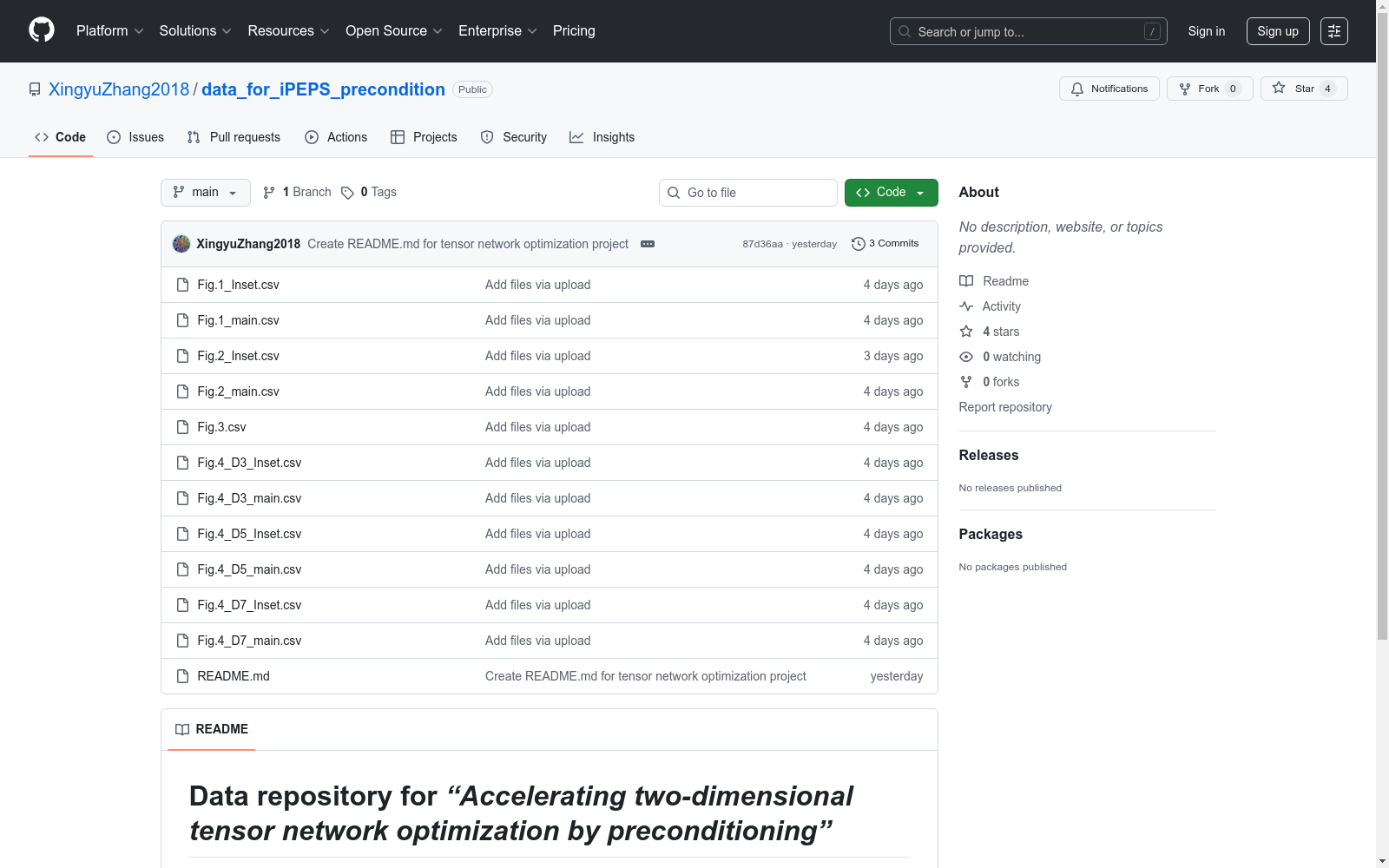The width and height of the screenshot is (1389, 868).
Task: Expand the green Code dropdown button
Action: (892, 193)
